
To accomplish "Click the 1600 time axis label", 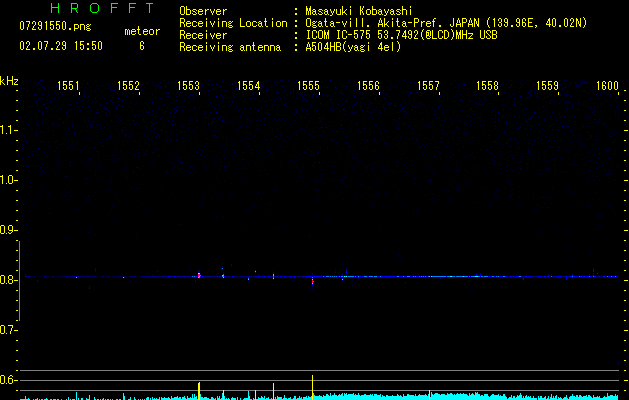I will (x=607, y=86).
